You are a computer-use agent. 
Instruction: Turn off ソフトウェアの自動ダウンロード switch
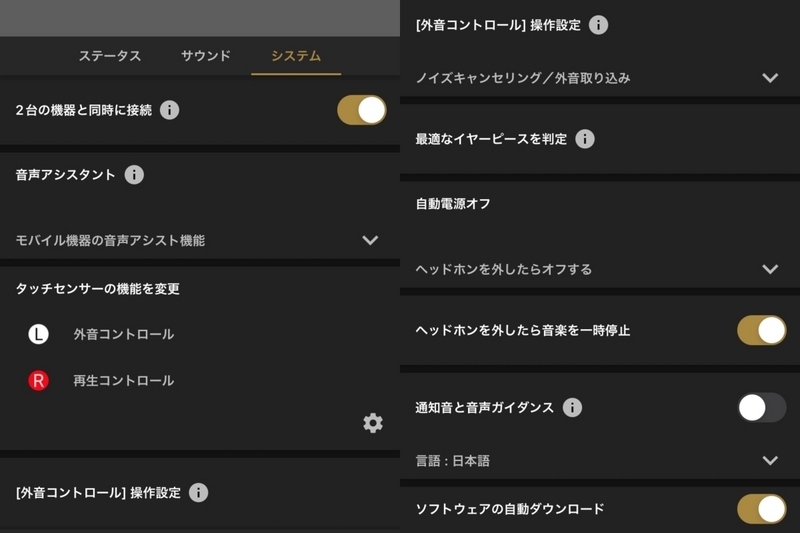(x=761, y=509)
